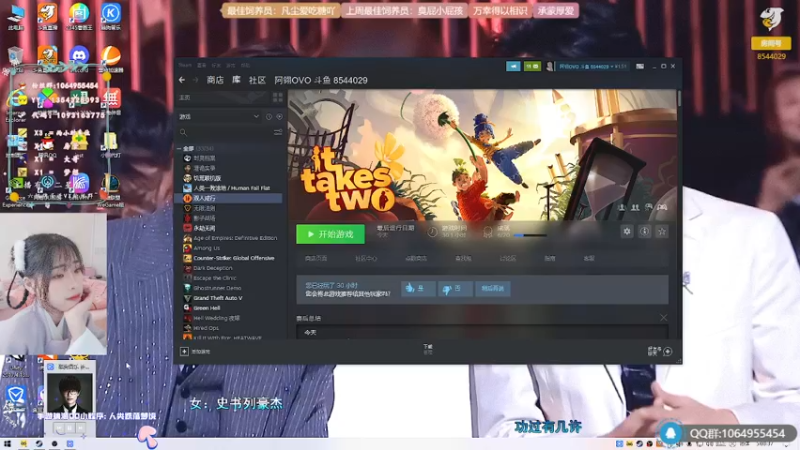Click the green notifications mail button

(x=532, y=66)
